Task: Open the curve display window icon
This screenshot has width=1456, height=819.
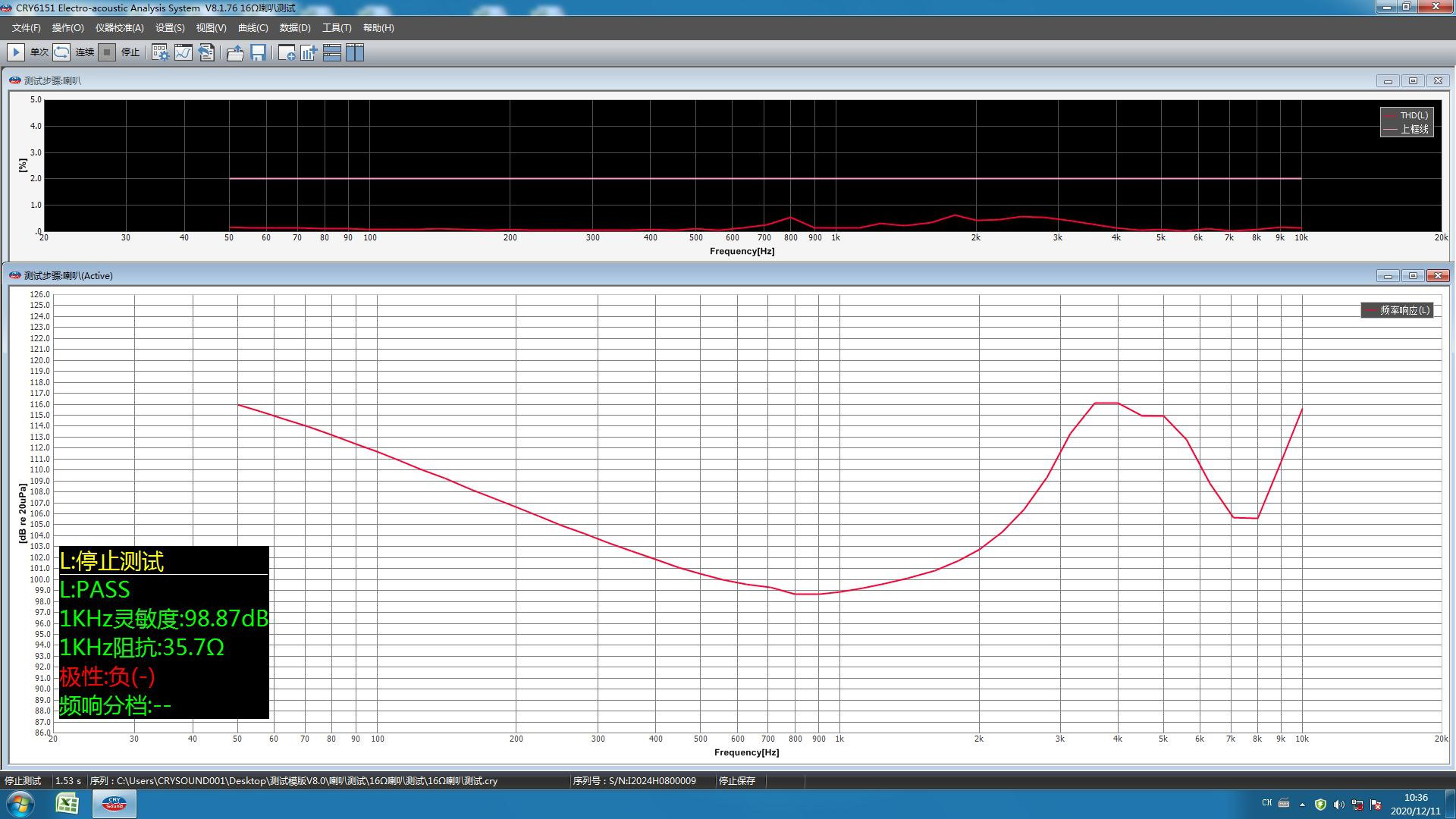Action: [184, 52]
